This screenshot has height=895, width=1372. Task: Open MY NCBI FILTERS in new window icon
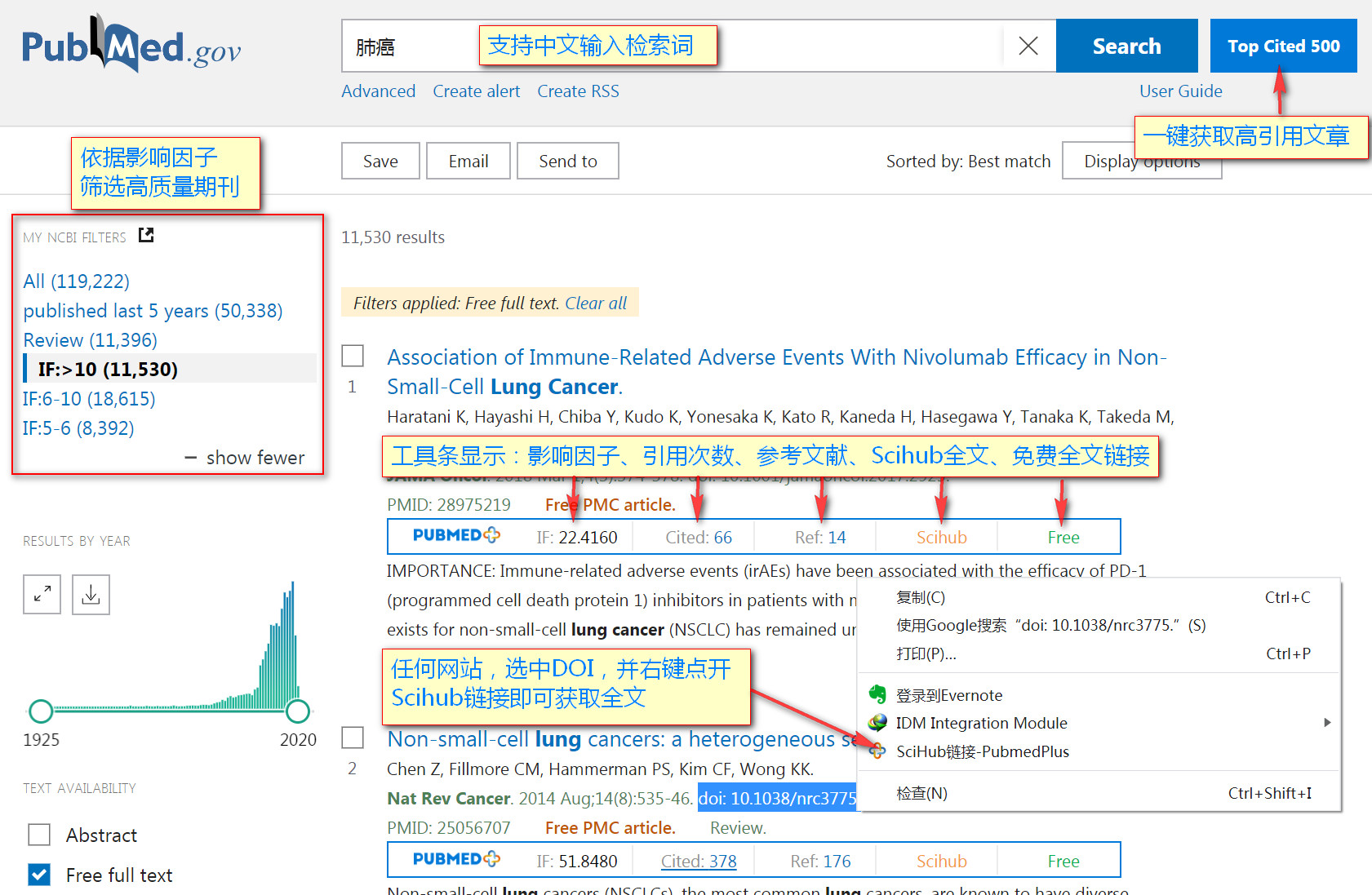point(146,235)
